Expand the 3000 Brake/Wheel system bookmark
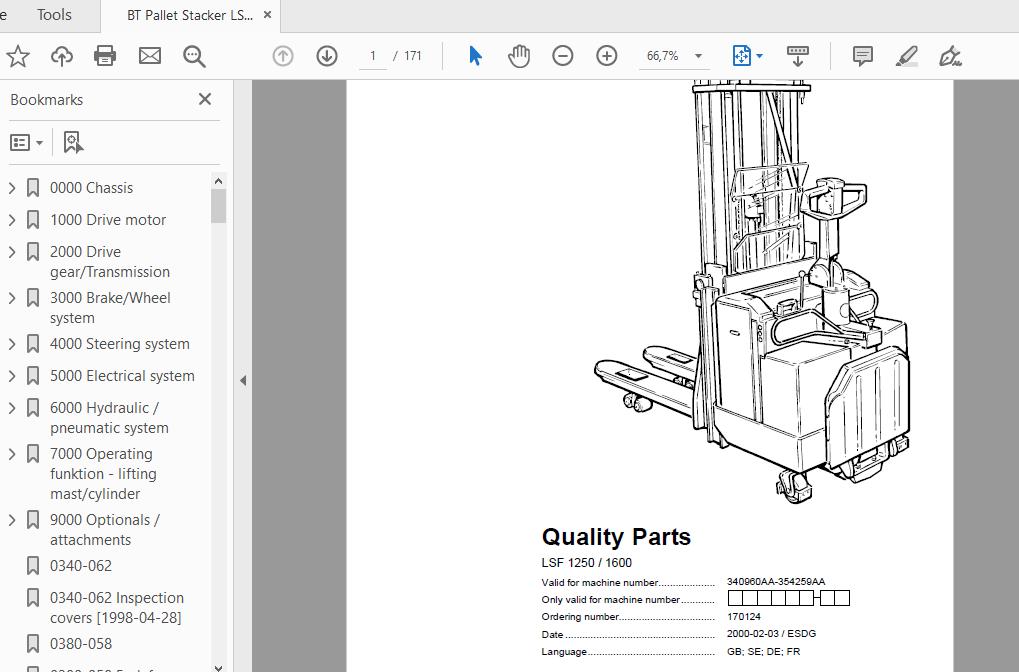The height and width of the screenshot is (672, 1019). [12, 298]
